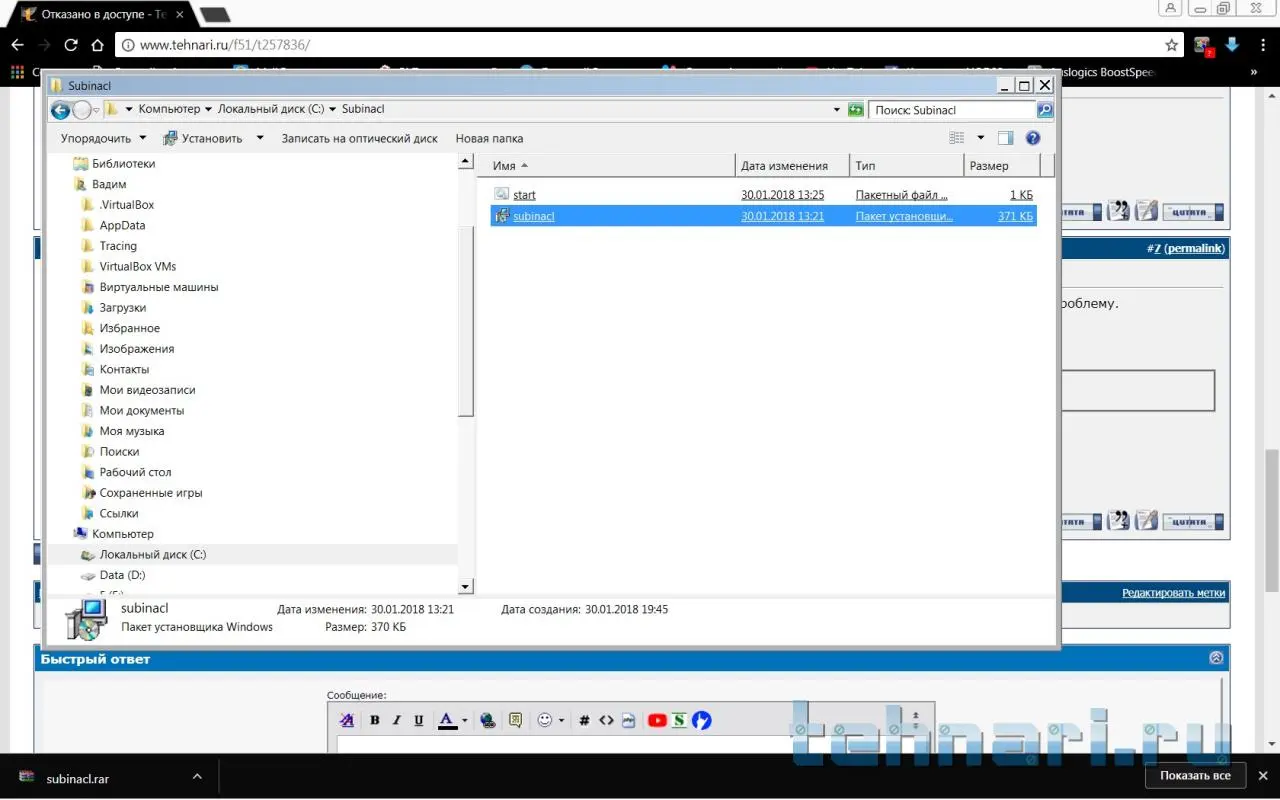Click the Редактировать метки link
The image size is (1280, 800).
coord(1173,593)
